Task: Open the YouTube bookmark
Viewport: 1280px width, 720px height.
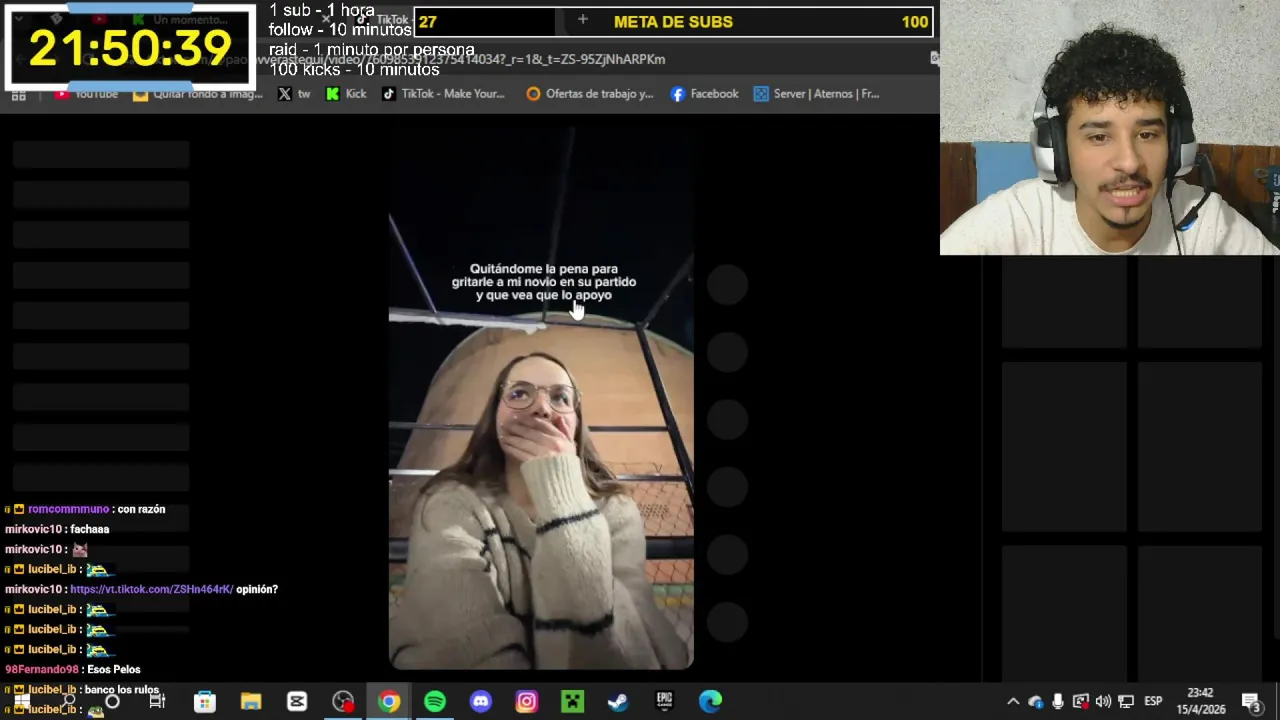Action: (x=86, y=94)
